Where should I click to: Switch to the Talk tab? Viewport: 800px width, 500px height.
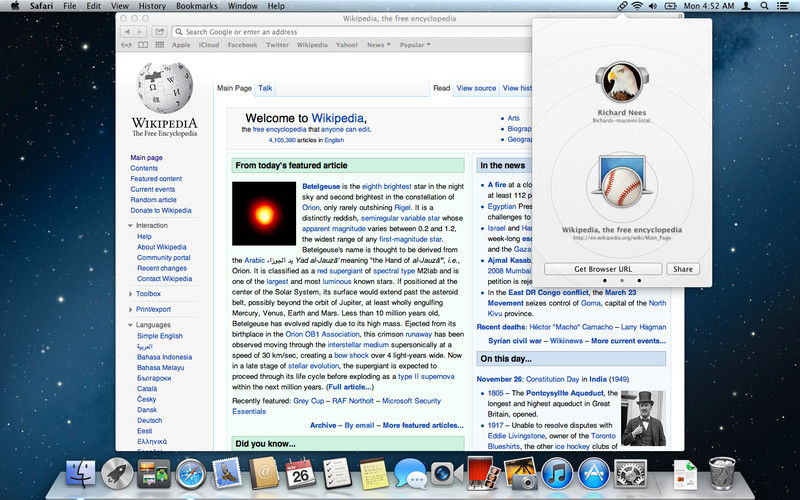(x=265, y=88)
